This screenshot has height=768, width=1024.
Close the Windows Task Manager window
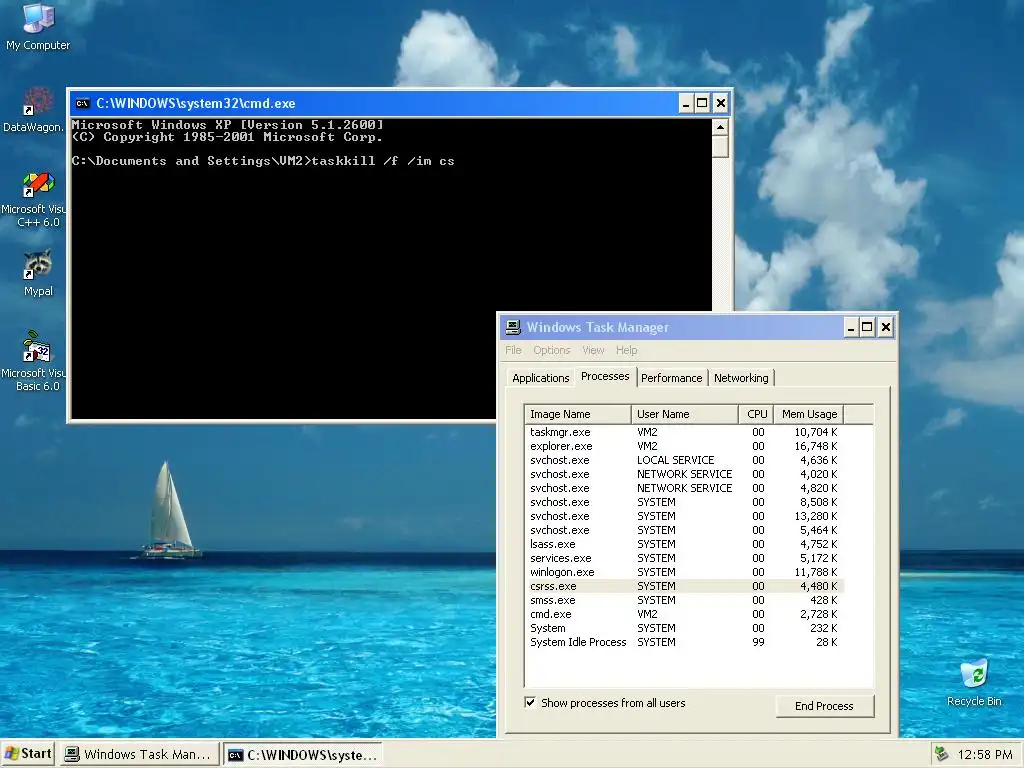coord(886,327)
